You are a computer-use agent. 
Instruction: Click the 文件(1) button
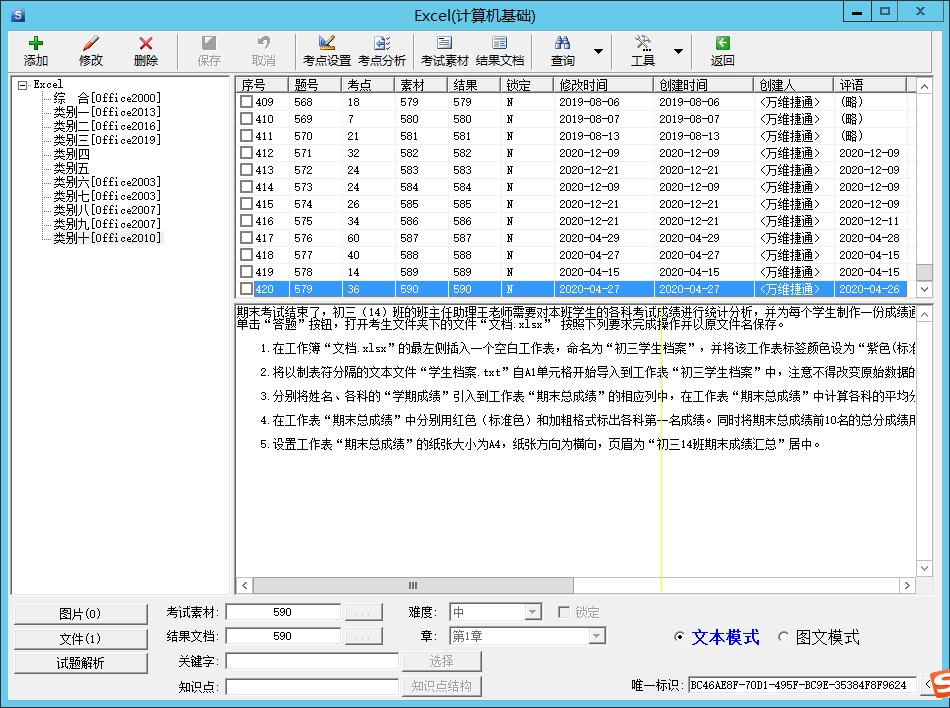coord(81,638)
